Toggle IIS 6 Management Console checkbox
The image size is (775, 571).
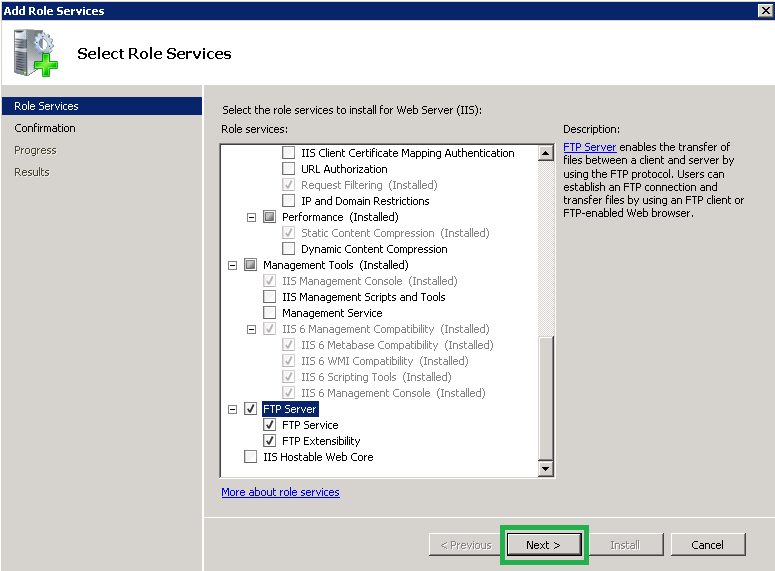(x=289, y=393)
